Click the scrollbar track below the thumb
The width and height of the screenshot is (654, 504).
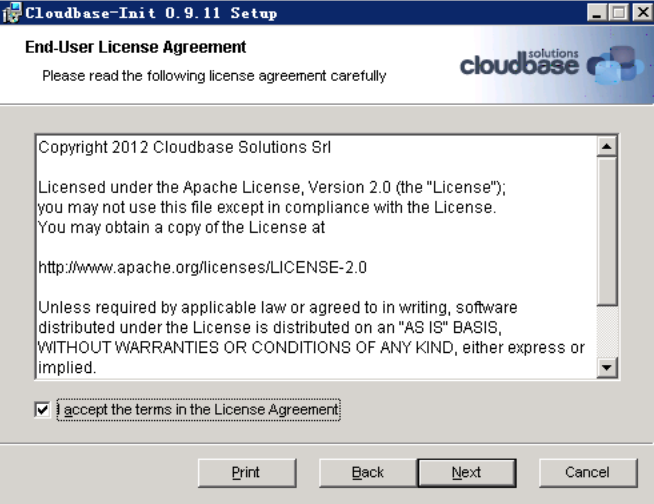607,330
